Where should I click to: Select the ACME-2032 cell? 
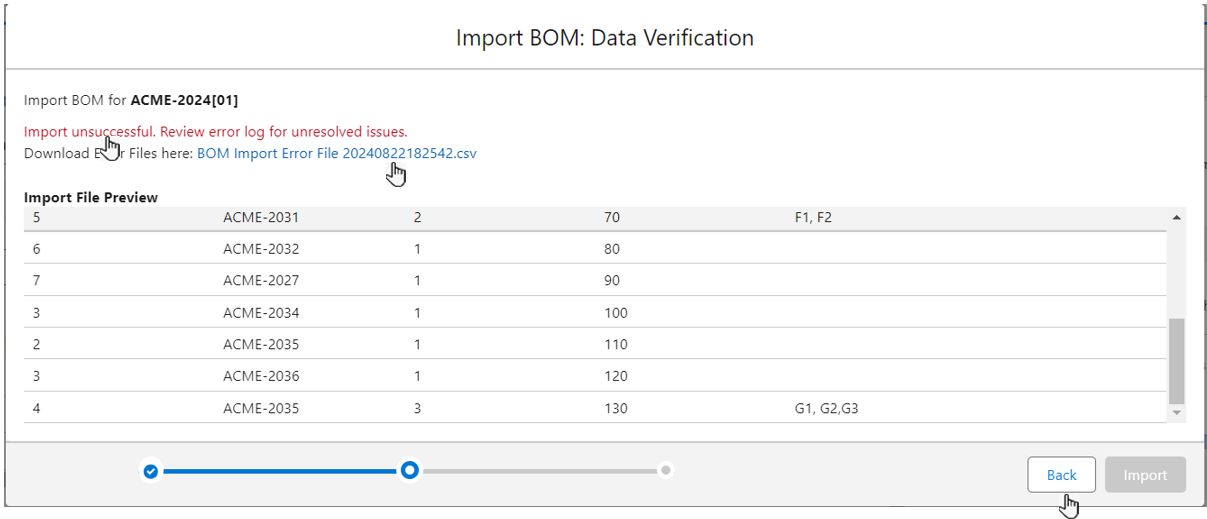(x=261, y=249)
